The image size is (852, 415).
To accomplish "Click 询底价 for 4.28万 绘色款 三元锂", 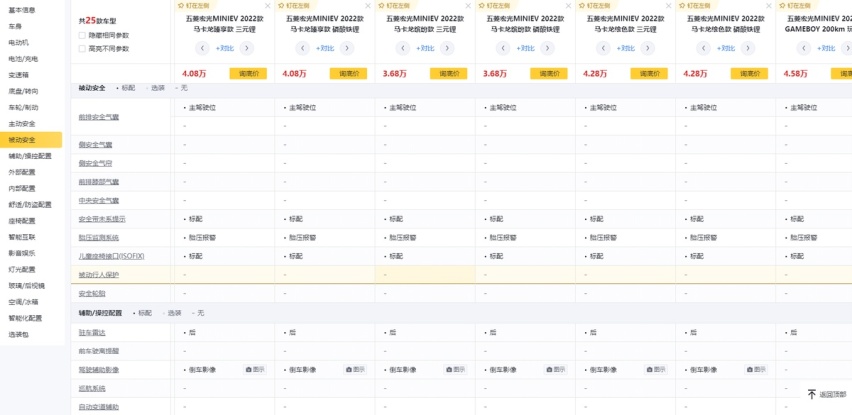I will 649,74.
